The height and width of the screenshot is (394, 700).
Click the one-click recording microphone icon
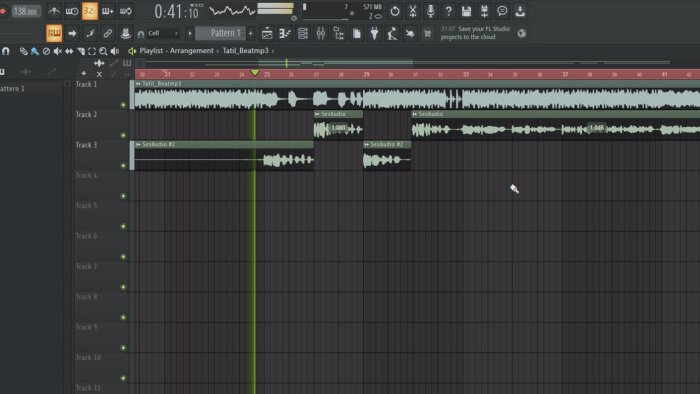tap(431, 11)
